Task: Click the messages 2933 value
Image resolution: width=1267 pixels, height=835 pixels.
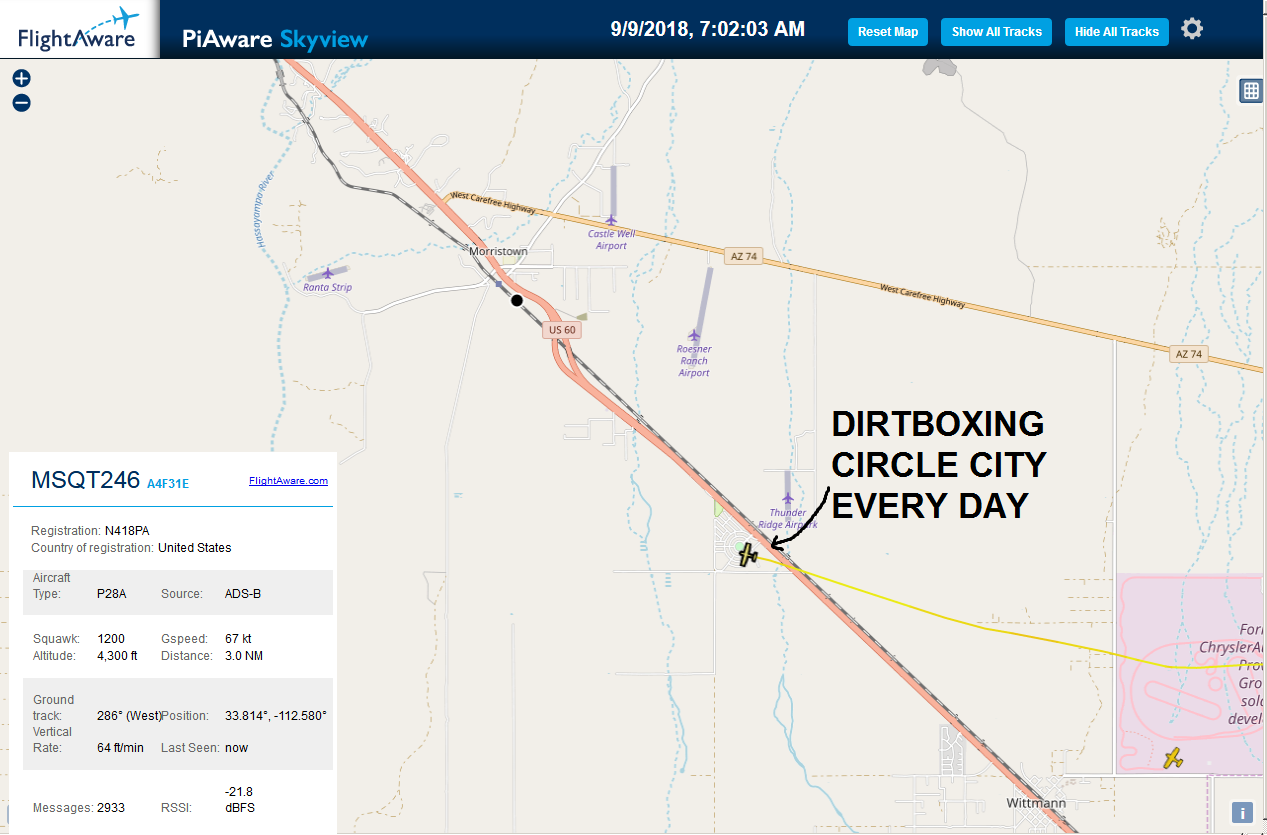Action: [x=111, y=807]
